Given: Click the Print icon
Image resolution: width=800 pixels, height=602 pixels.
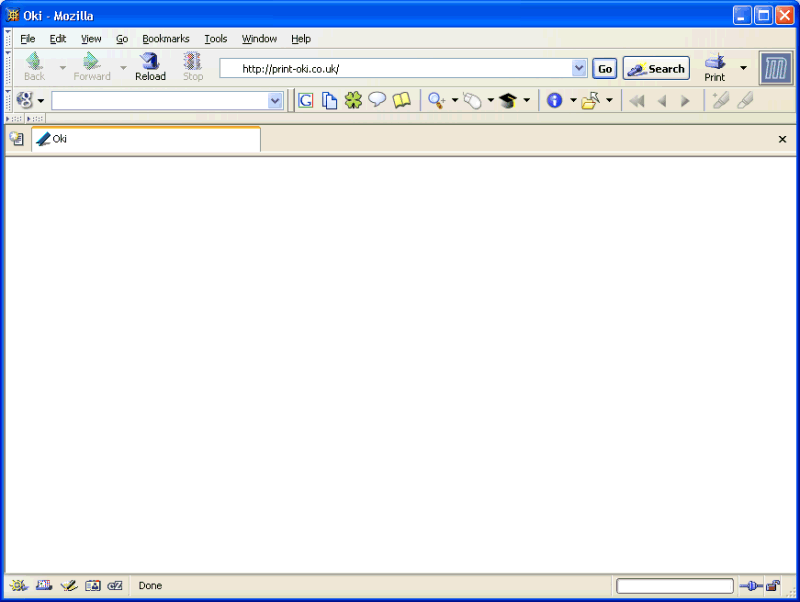Looking at the screenshot, I should click(x=715, y=67).
